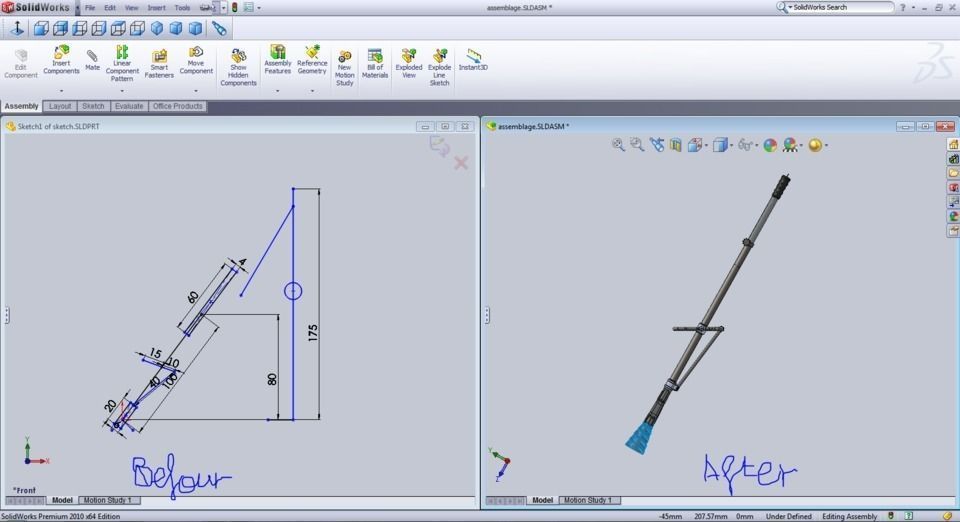Click the Display Style cube icon

click(x=719, y=145)
